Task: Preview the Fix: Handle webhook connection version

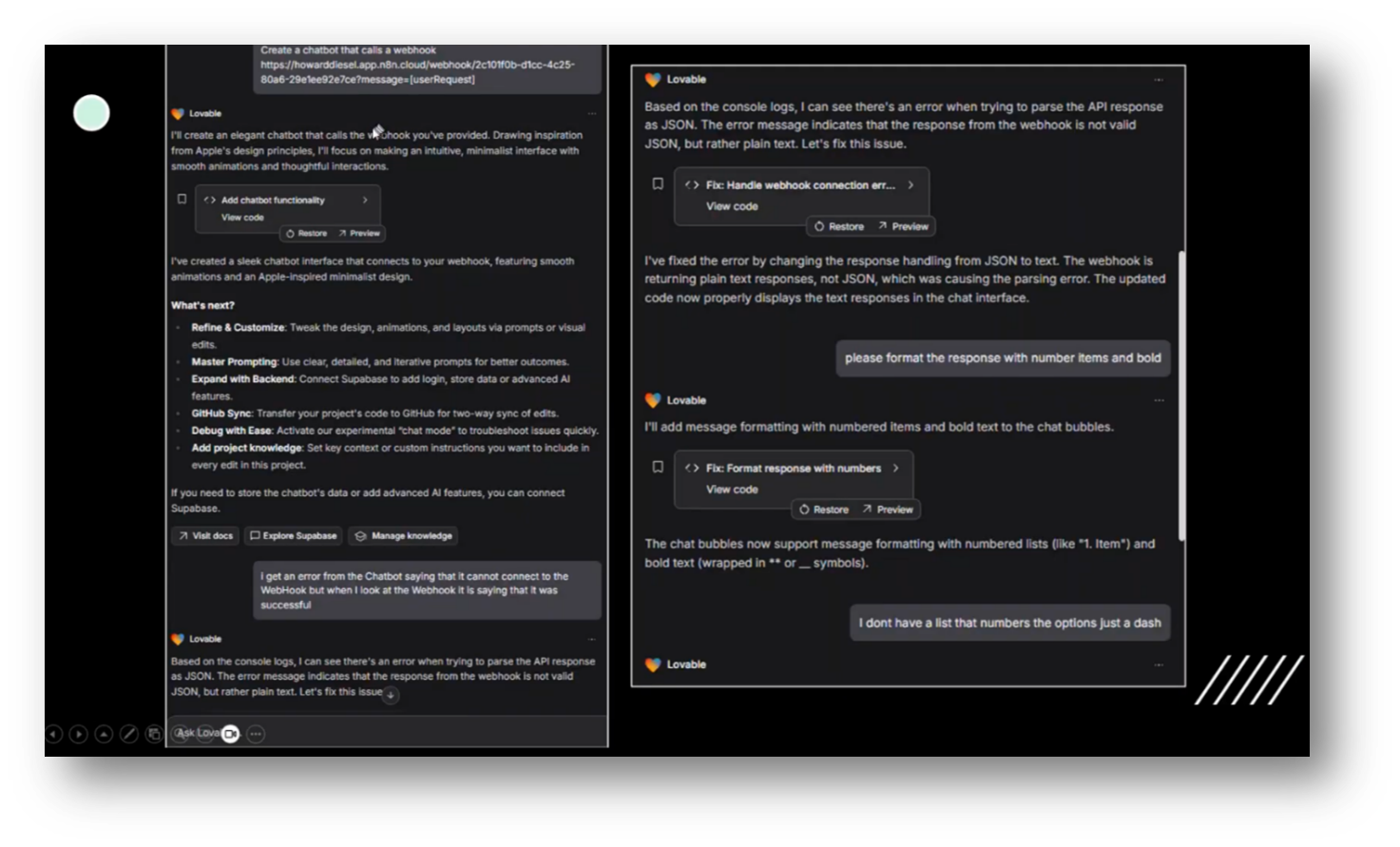Action: 903,226
